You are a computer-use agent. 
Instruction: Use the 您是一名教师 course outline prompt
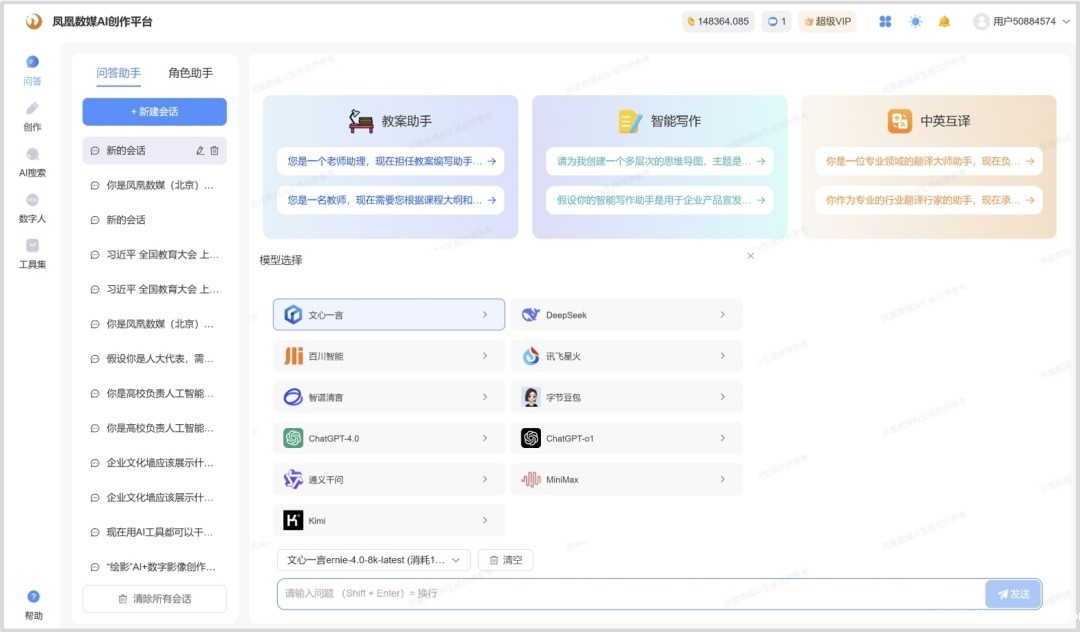click(x=391, y=200)
